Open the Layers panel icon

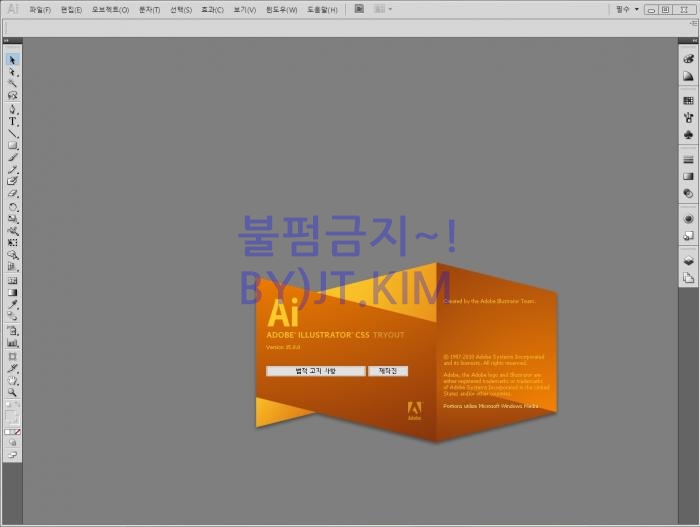click(x=688, y=260)
